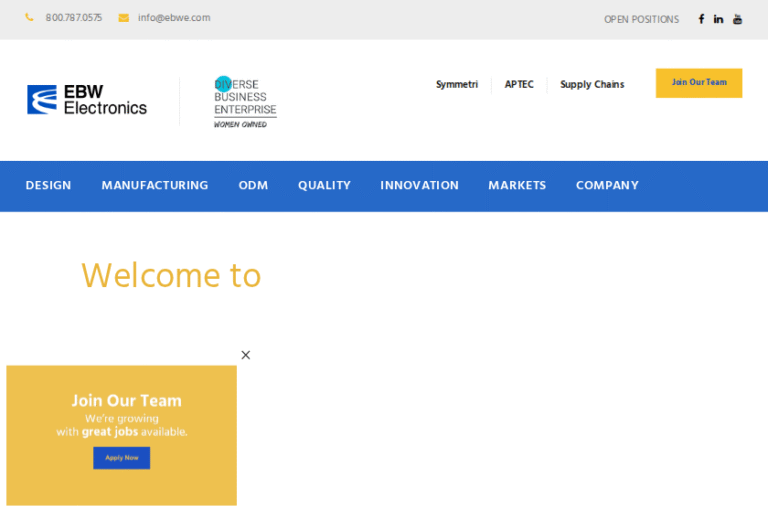The image size is (768, 512).
Task: Click the Diverse Business Enterprise badge
Action: 245,102
